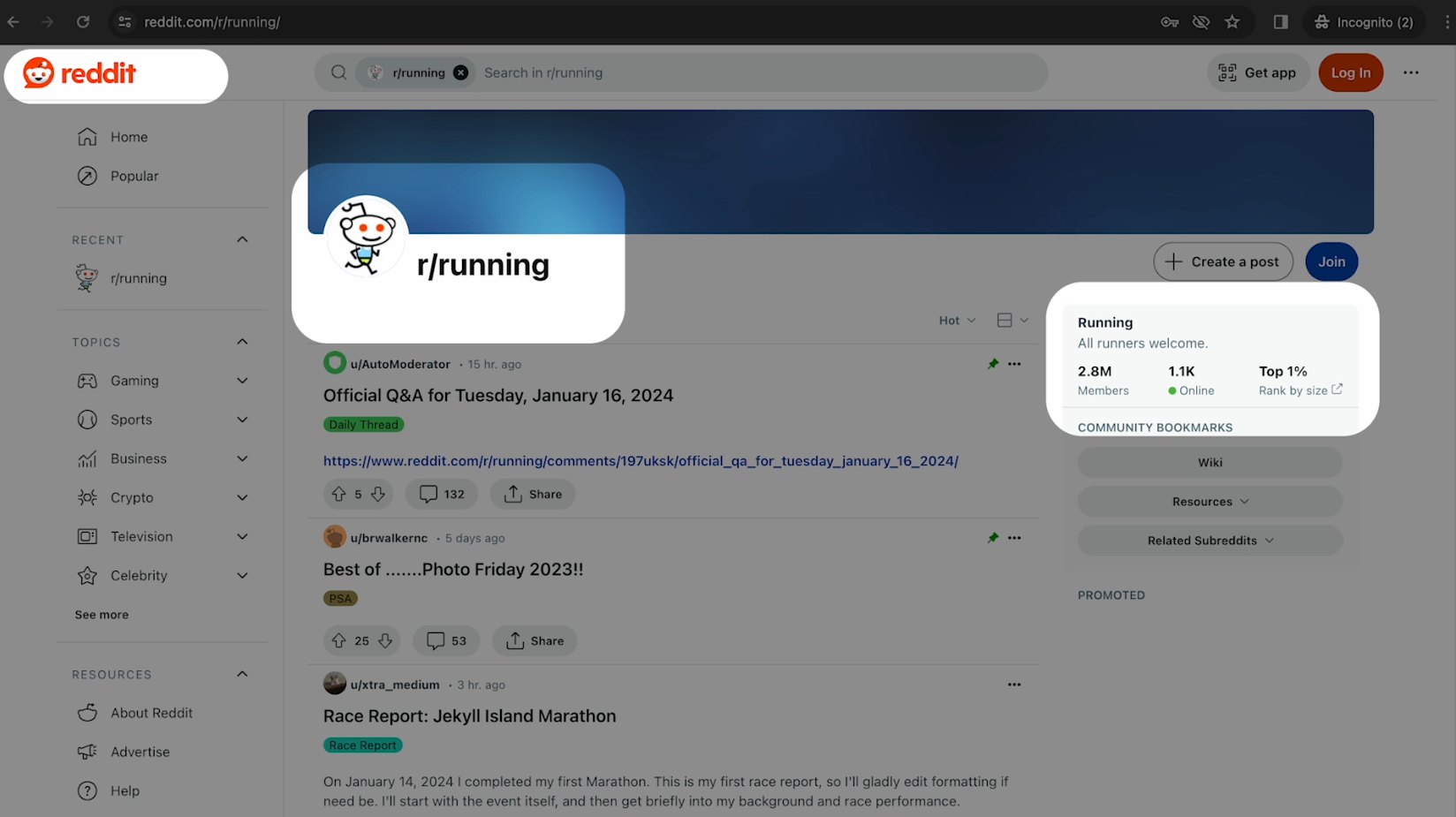Downvote the Photo Friday 2023 post
Viewport: 1456px width, 817px height.
click(385, 640)
